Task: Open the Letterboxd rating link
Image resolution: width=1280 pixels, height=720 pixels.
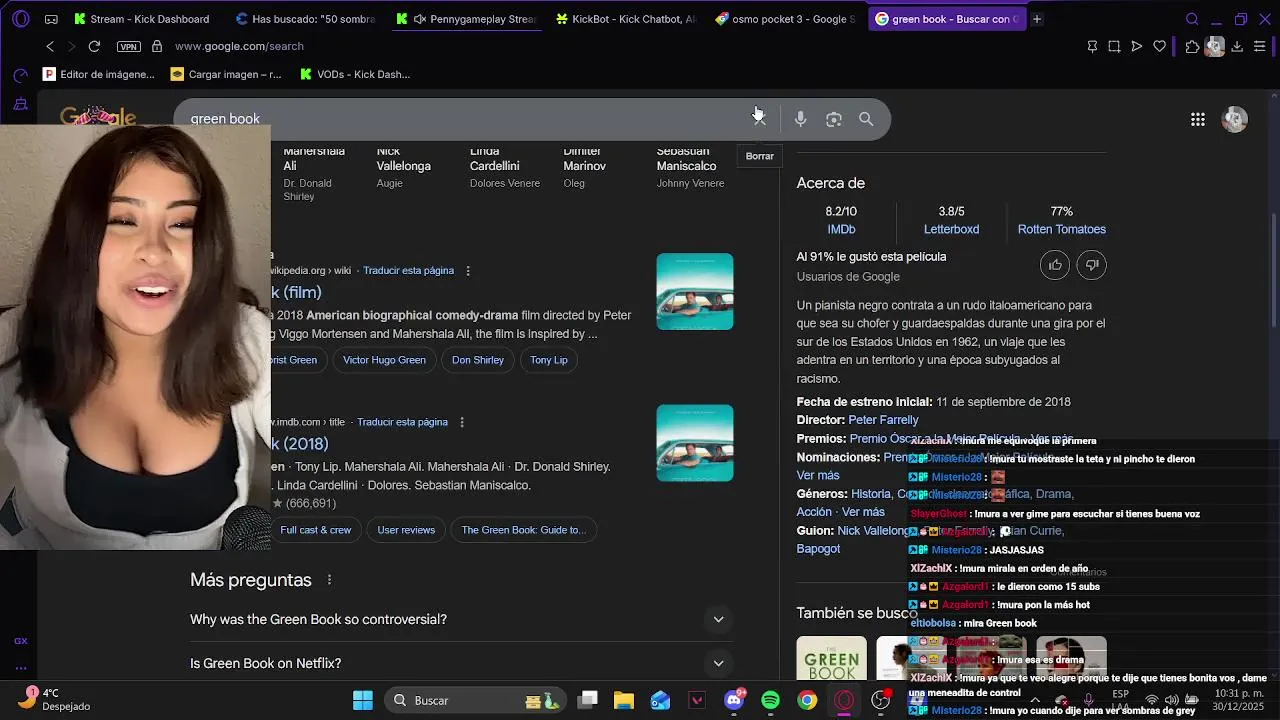Action: (x=951, y=230)
